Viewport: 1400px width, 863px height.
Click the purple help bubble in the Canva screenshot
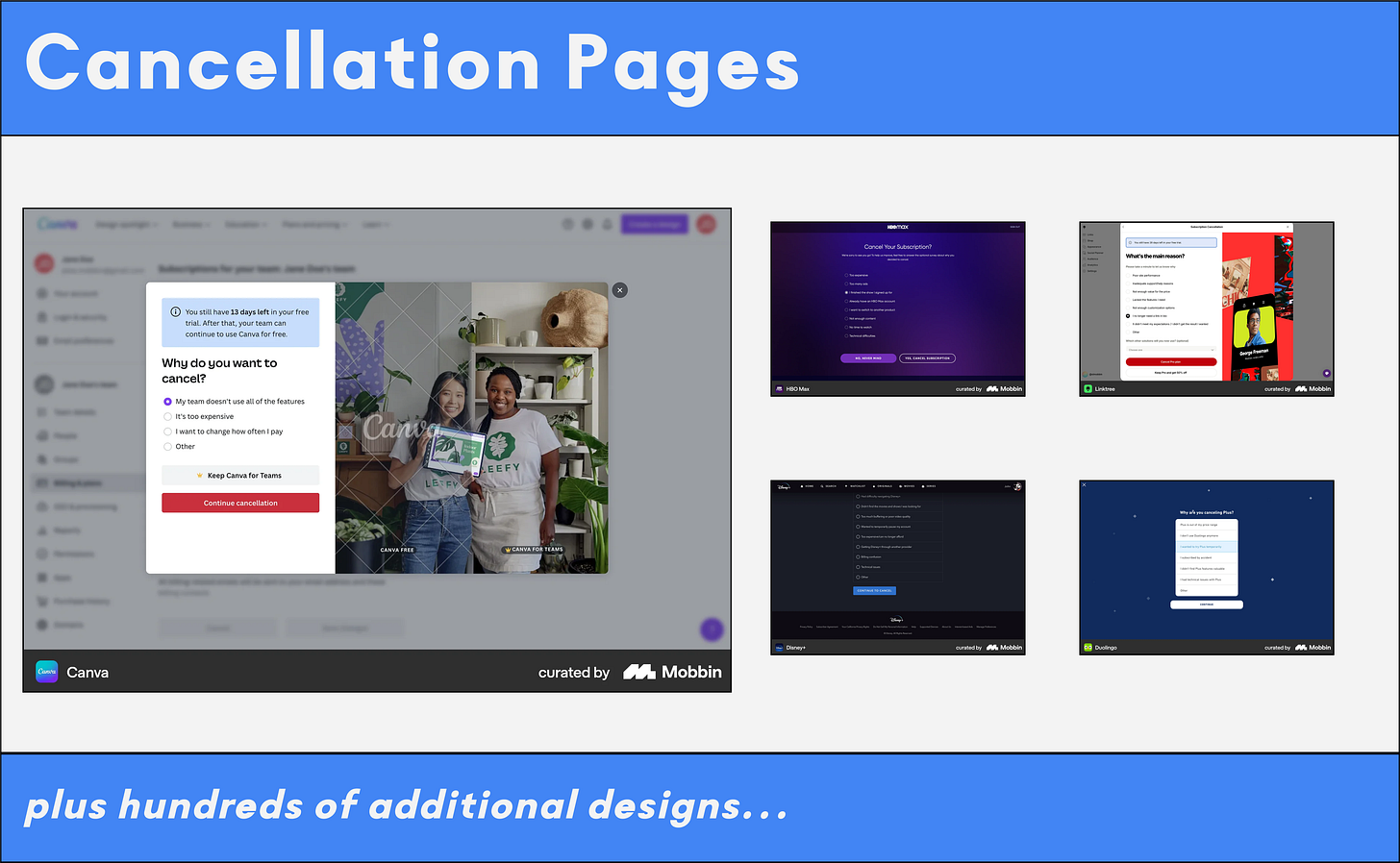712,629
